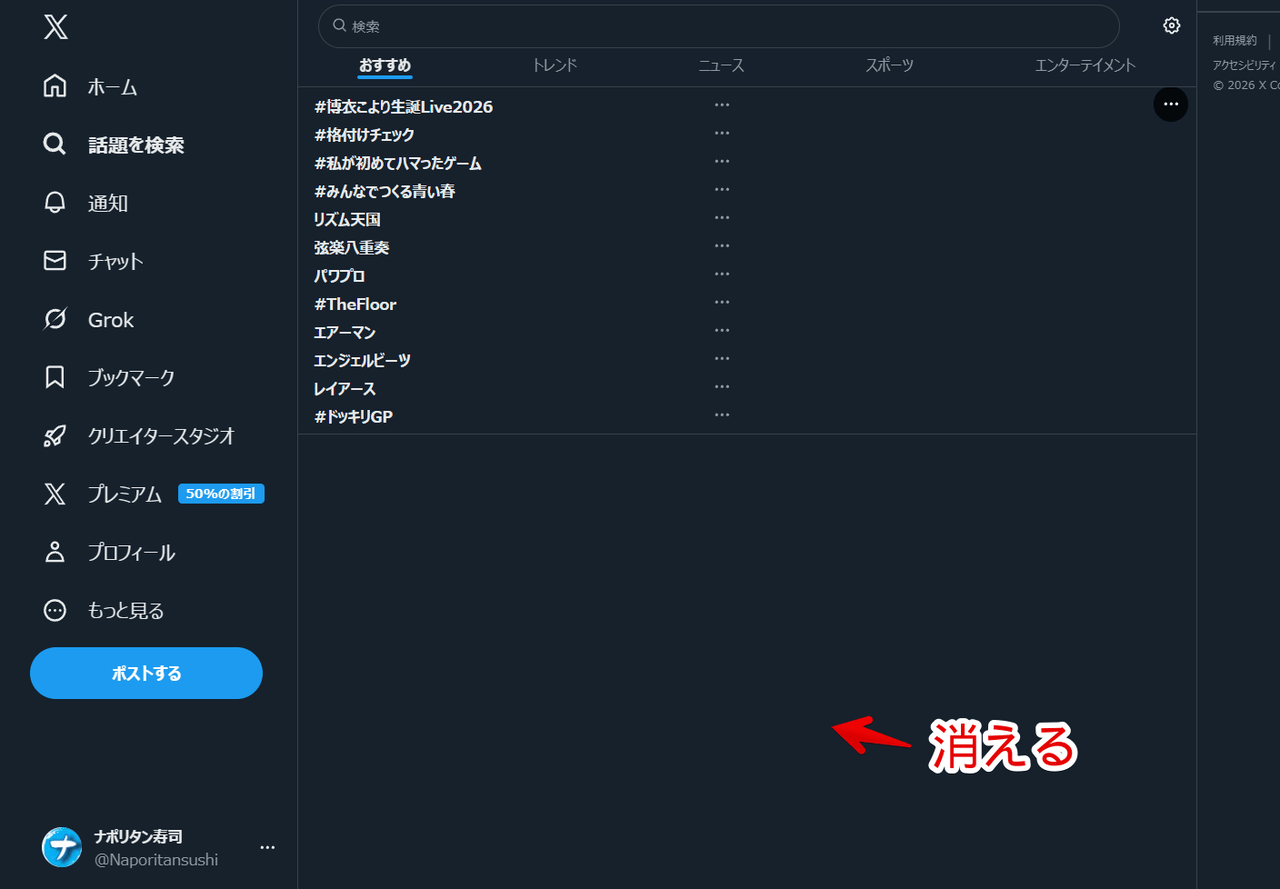Click the 利用規約 footer link
This screenshot has width=1280, height=889.
1234,41
